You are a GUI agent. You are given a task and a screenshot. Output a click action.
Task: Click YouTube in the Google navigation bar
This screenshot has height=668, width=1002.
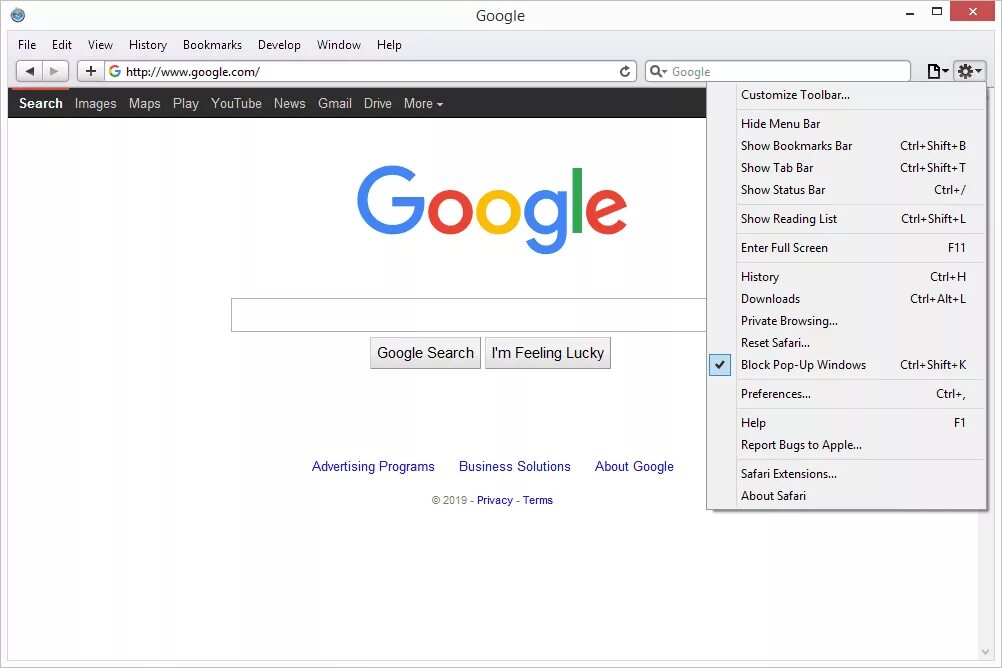coord(236,104)
